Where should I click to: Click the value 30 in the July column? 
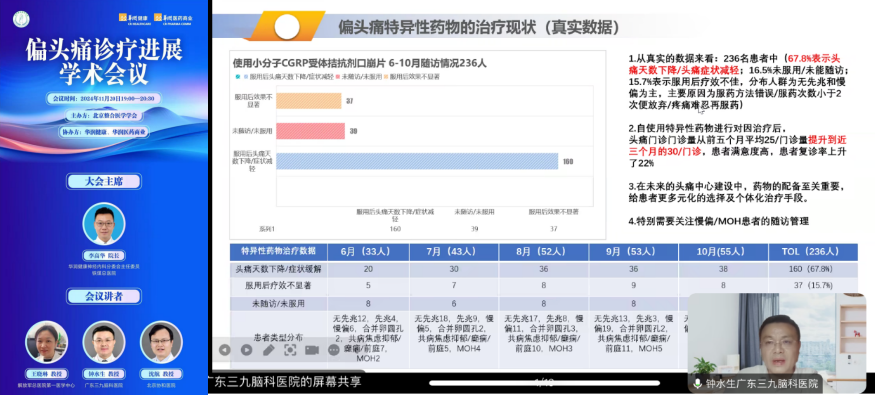454,268
